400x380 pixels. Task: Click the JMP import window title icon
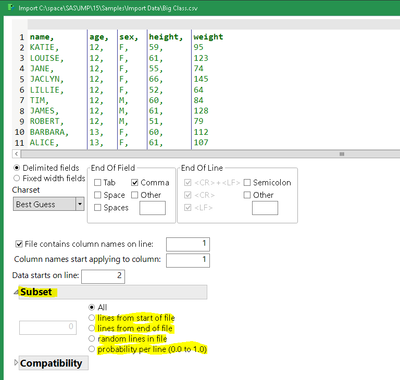10,7
